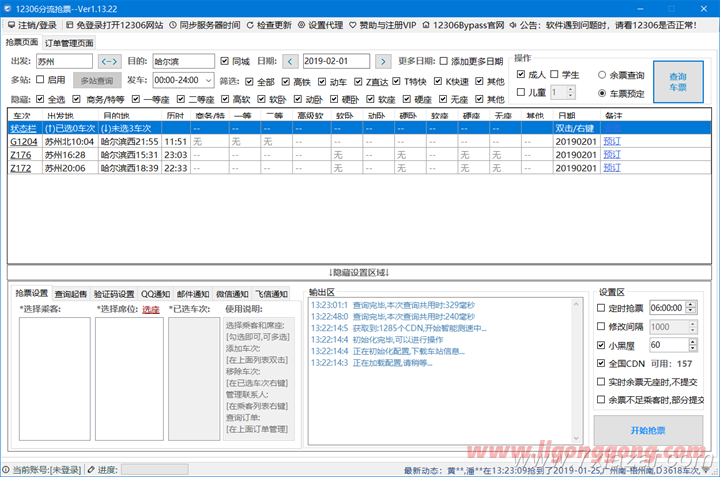Go to next date arrow

(383, 61)
